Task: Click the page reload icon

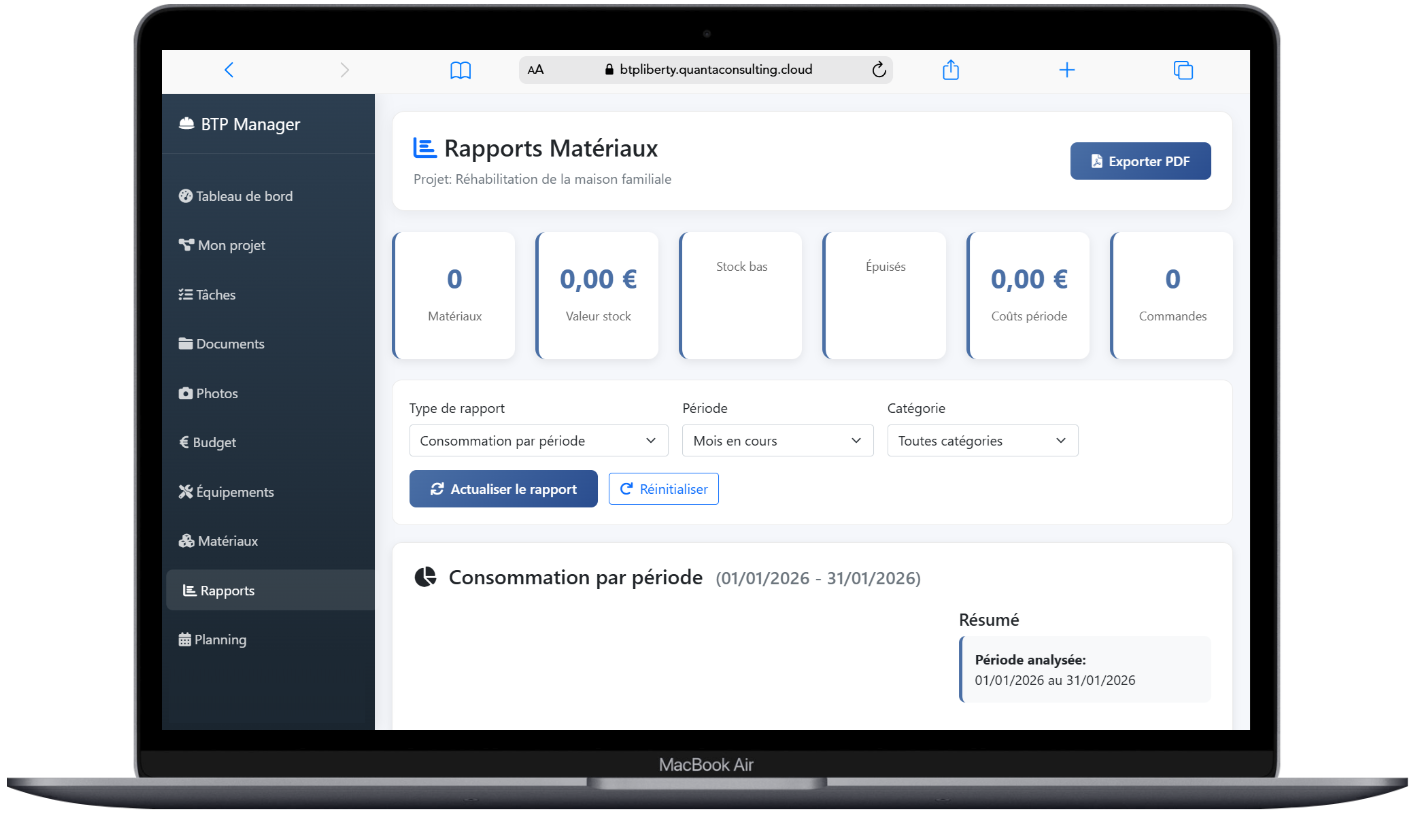Action: (879, 70)
